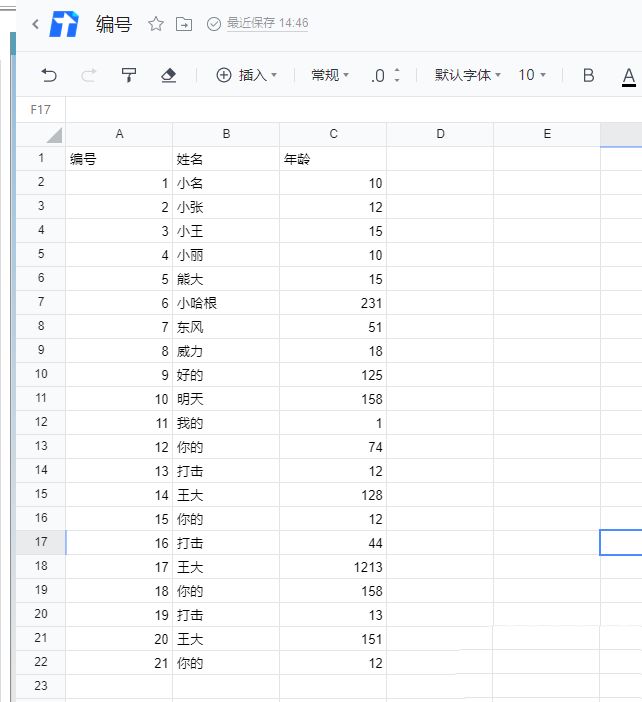Redo the last undone action
642x702 pixels.
pyautogui.click(x=88, y=75)
